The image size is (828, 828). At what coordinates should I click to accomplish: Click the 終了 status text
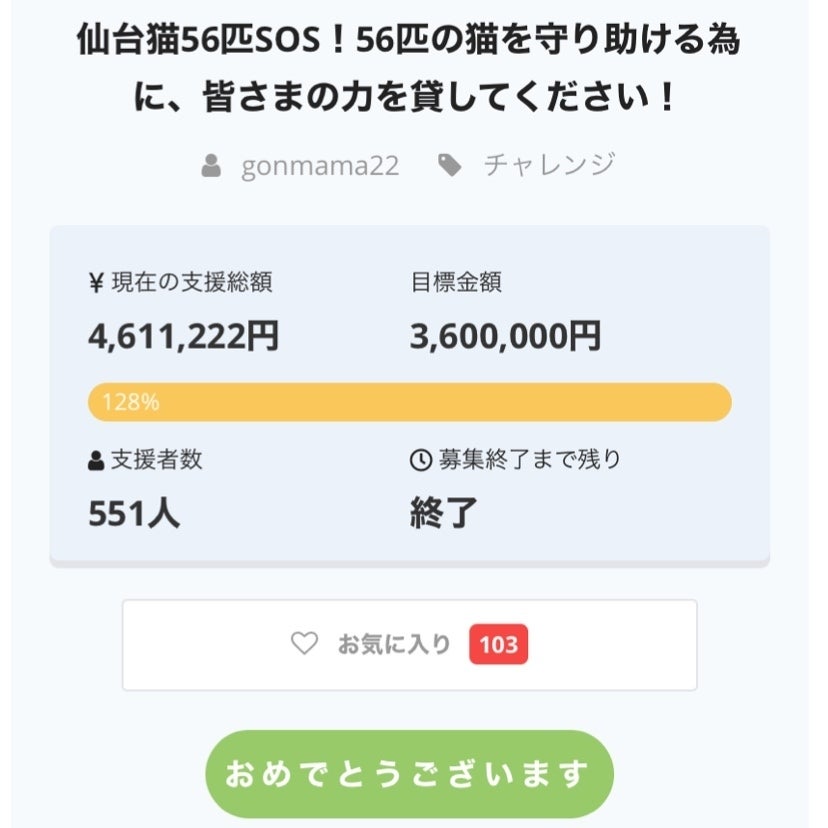coord(444,513)
